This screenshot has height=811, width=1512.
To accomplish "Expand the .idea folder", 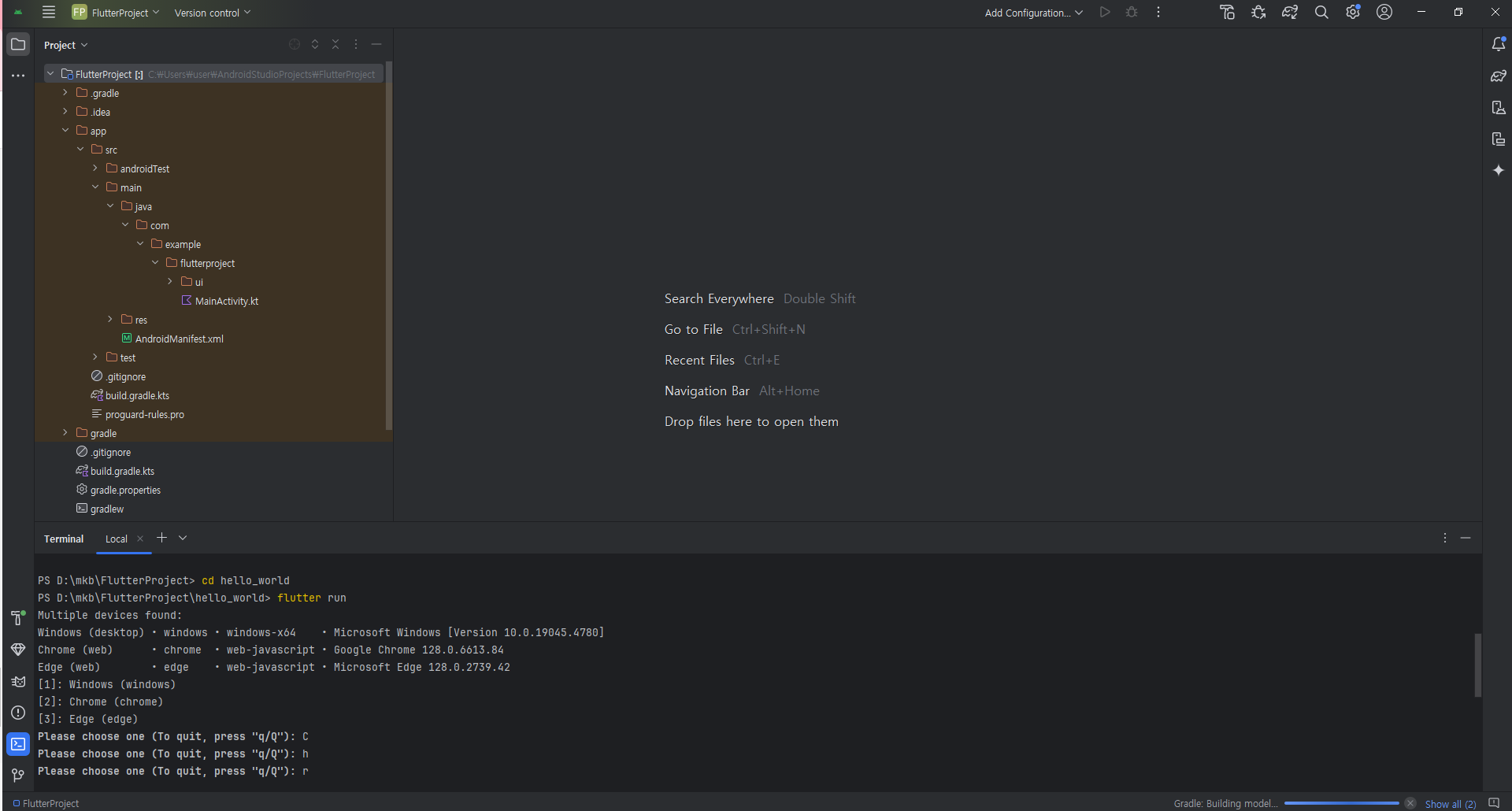I will pos(65,112).
